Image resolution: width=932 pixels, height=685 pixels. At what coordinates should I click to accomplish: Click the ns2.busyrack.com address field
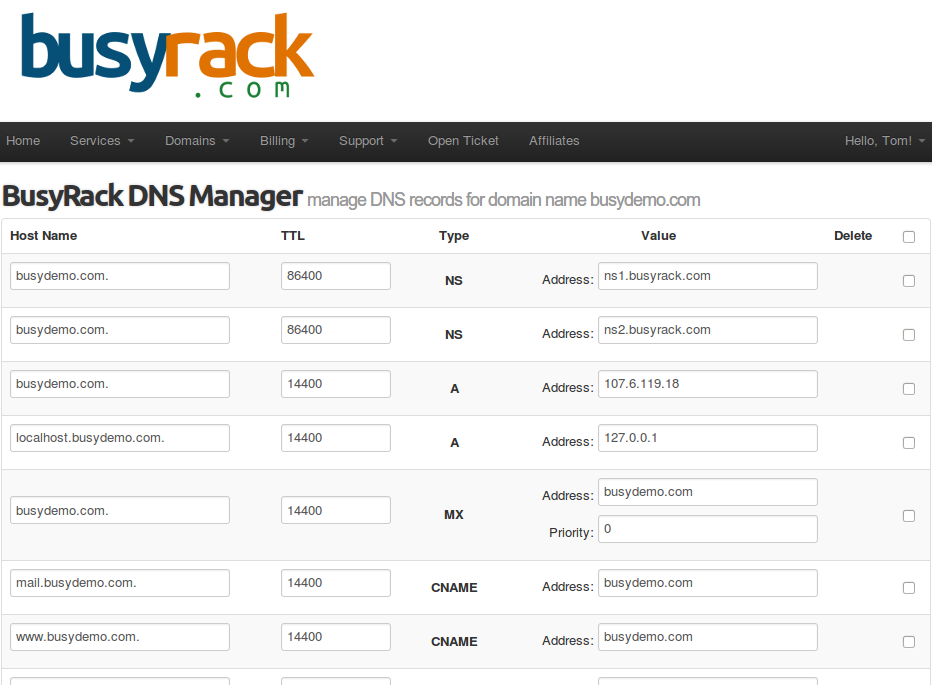708,330
